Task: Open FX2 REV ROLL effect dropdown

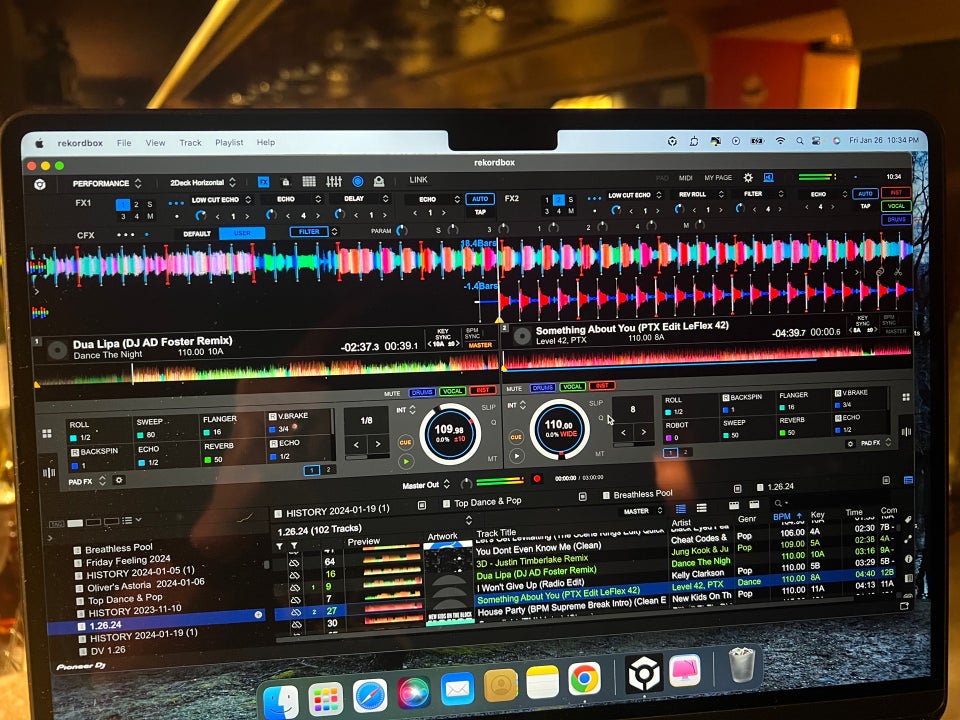Action: (699, 194)
